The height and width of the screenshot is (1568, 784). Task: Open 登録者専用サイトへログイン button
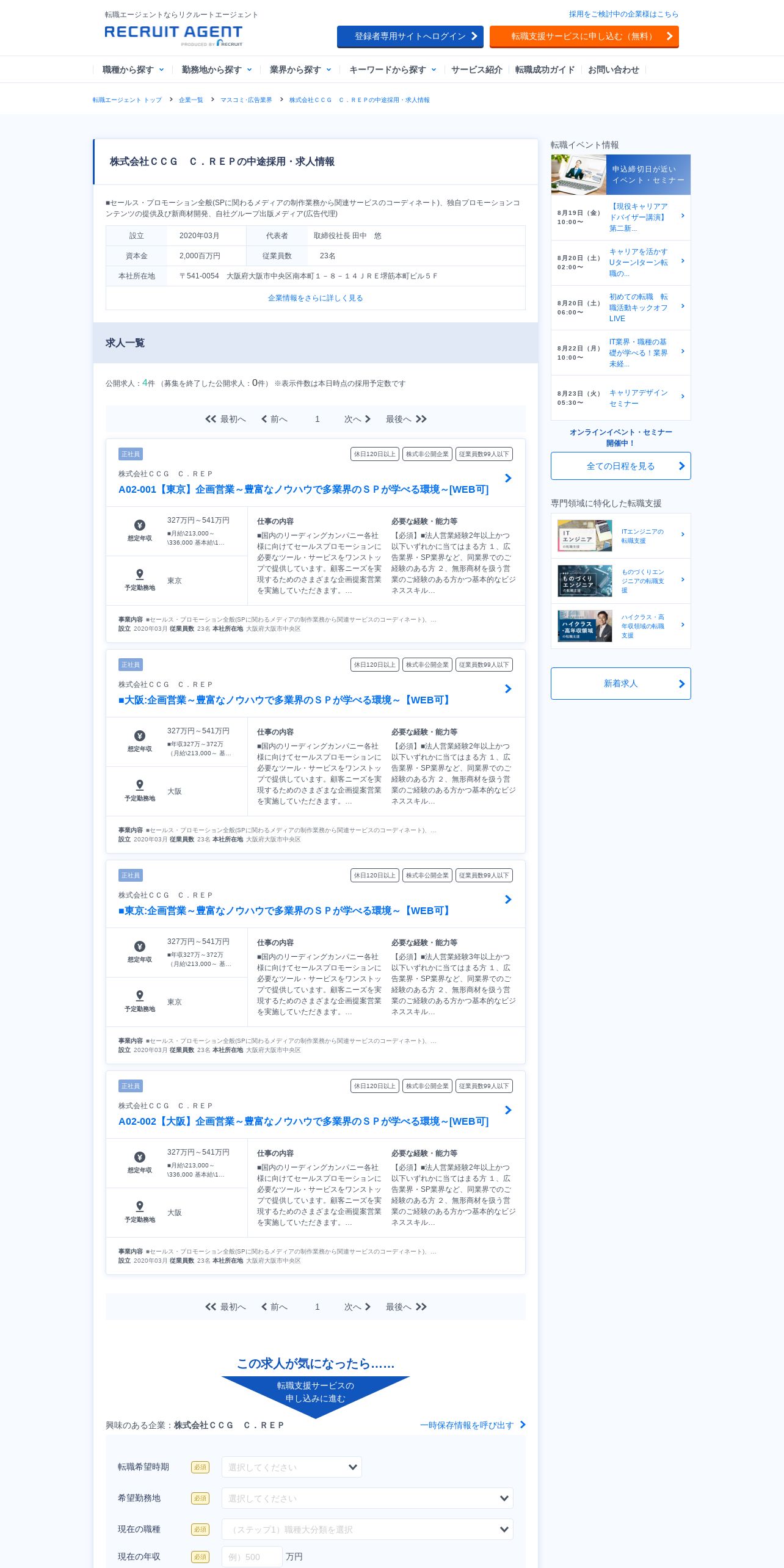410,37
